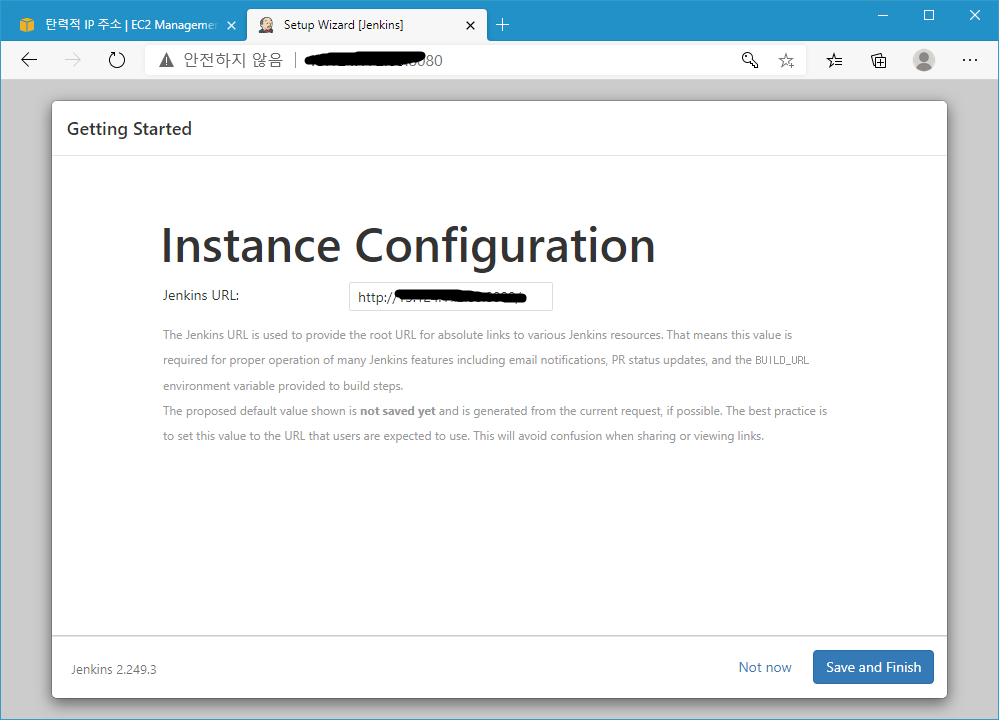The image size is (999, 720).
Task: Open the browser settings and more menu
Action: coord(970,61)
